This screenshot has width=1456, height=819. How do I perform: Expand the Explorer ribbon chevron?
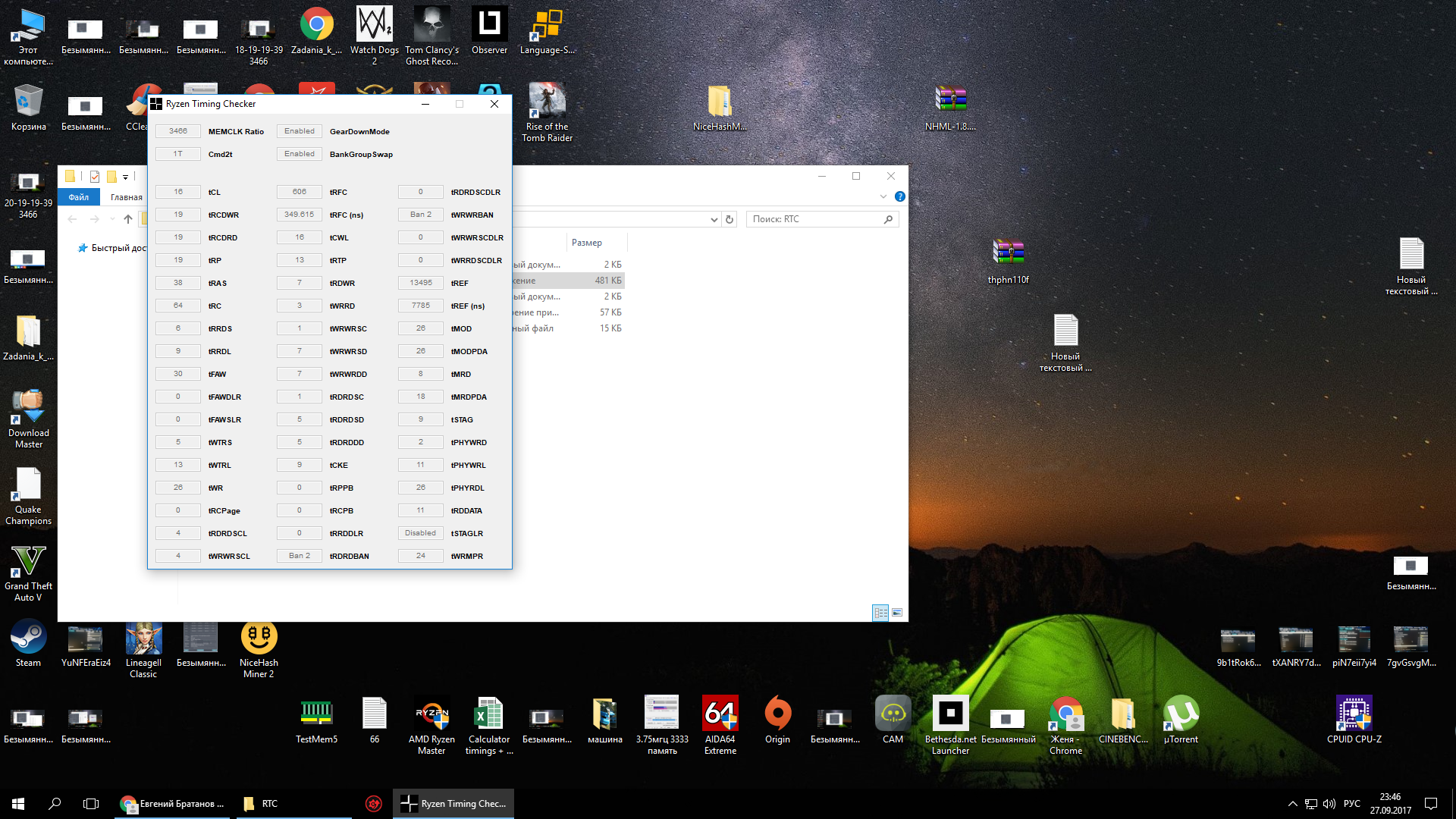883,196
